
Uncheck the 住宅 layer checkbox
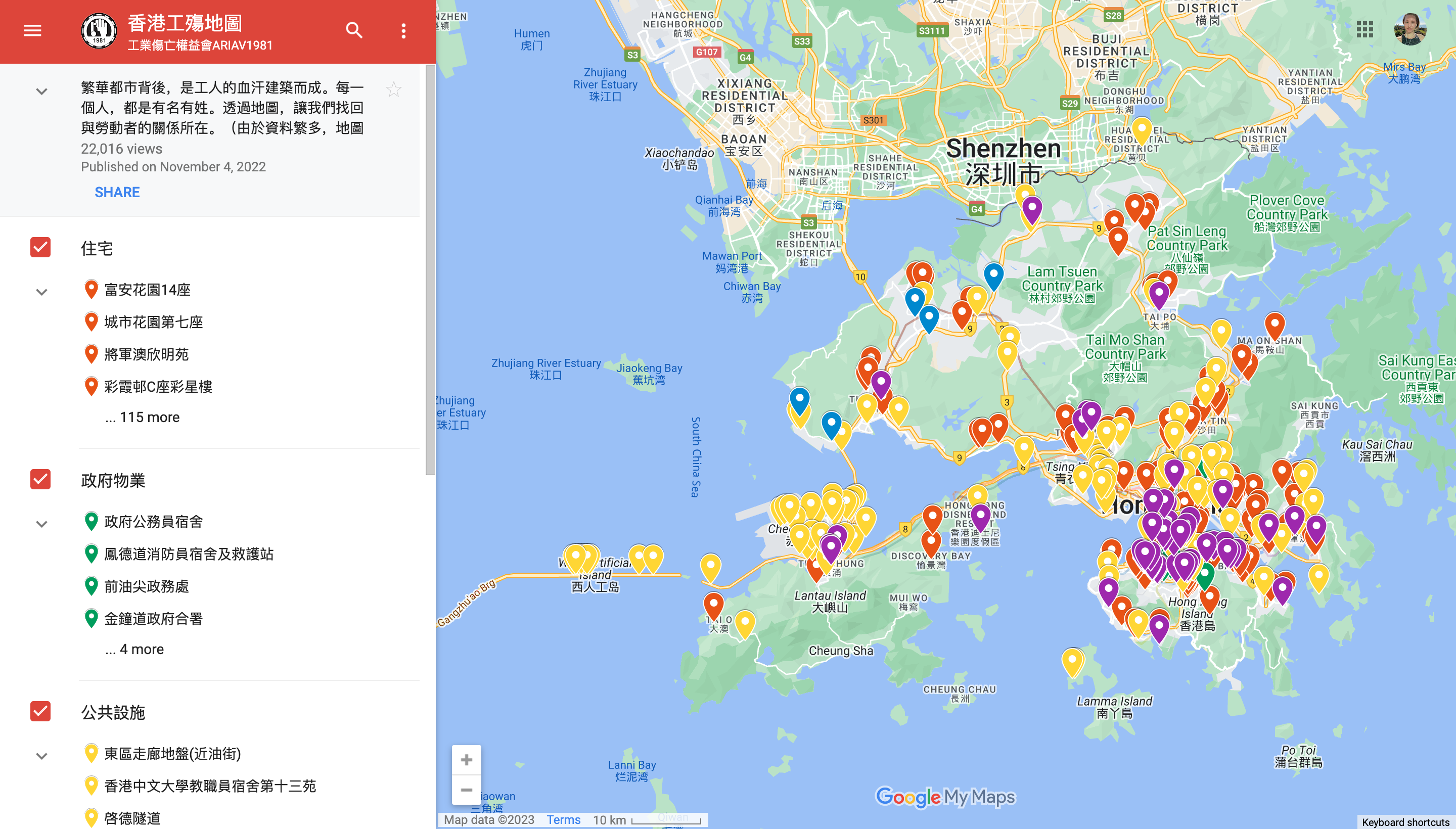point(40,247)
